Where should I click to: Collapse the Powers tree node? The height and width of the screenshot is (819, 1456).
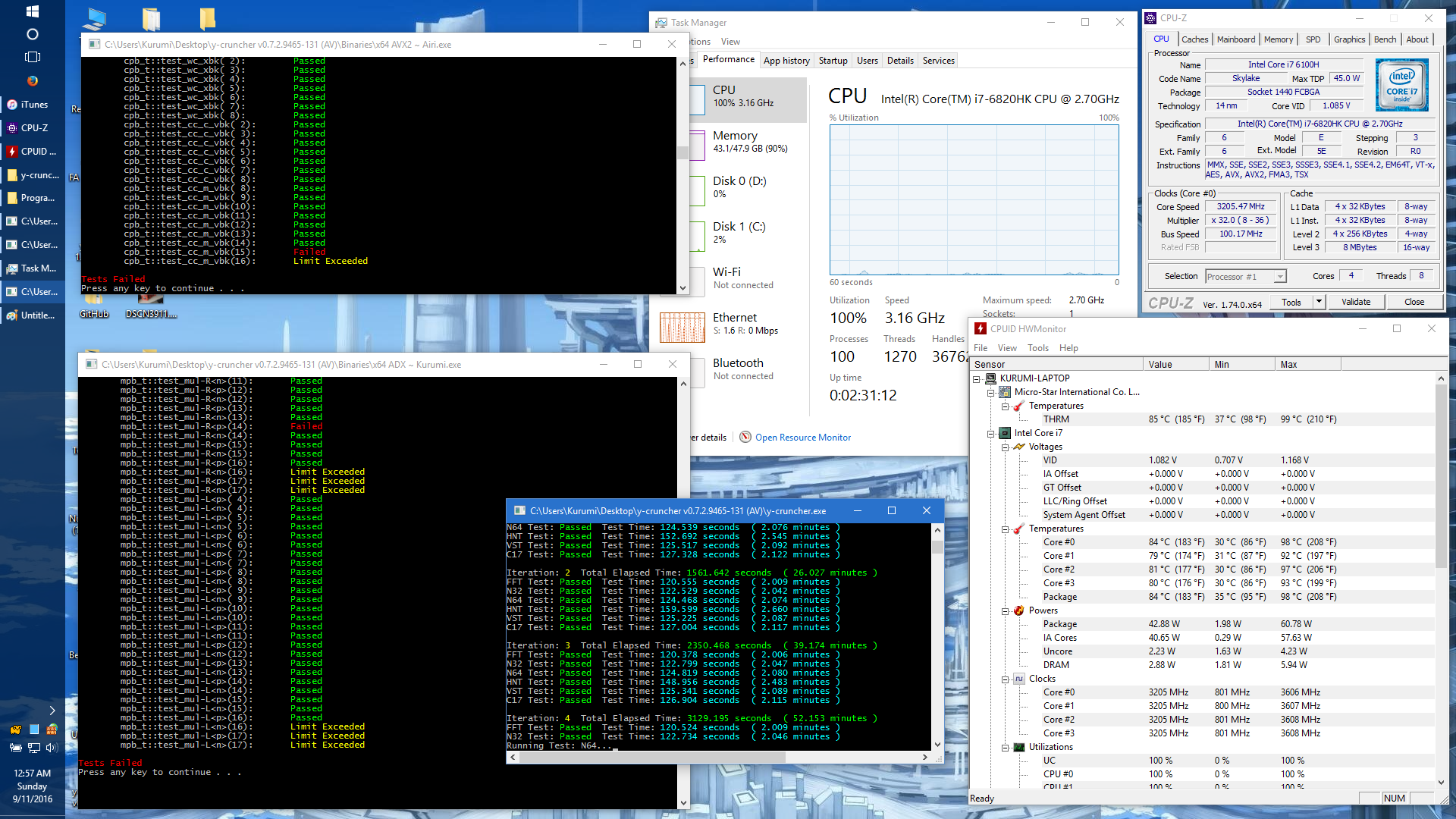pyautogui.click(x=1005, y=611)
